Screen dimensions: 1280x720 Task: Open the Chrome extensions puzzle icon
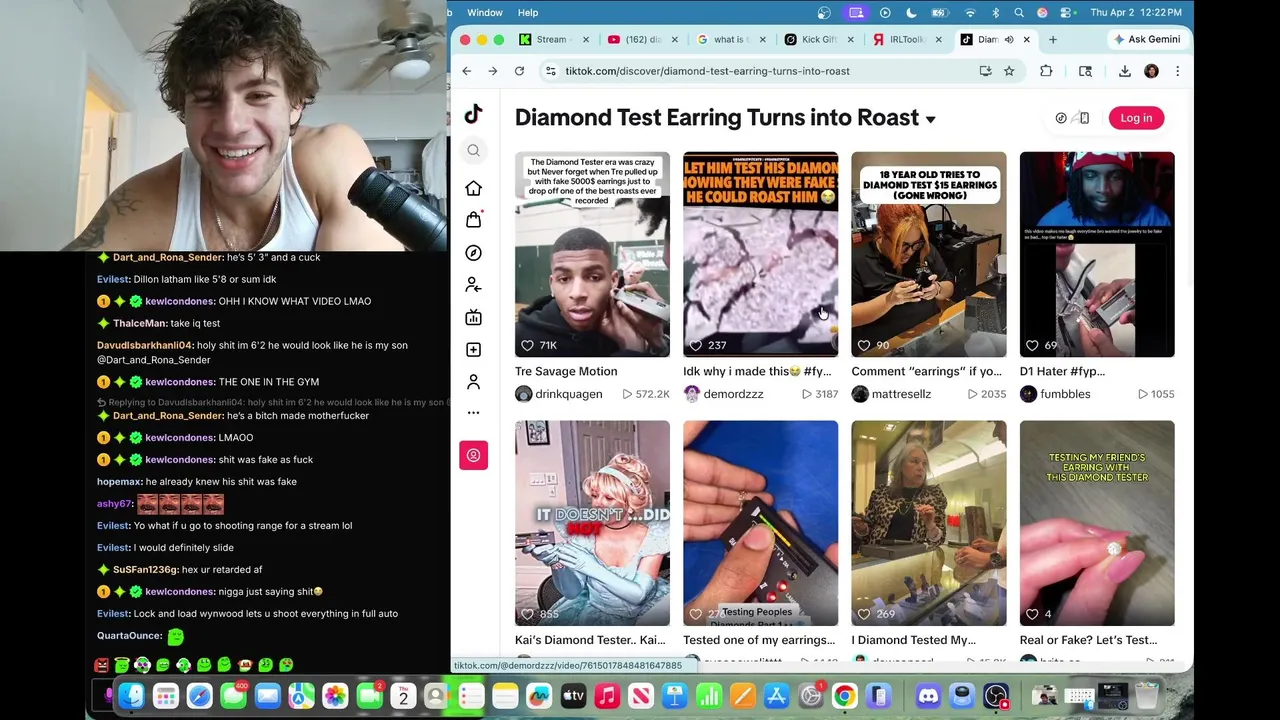tap(1046, 71)
